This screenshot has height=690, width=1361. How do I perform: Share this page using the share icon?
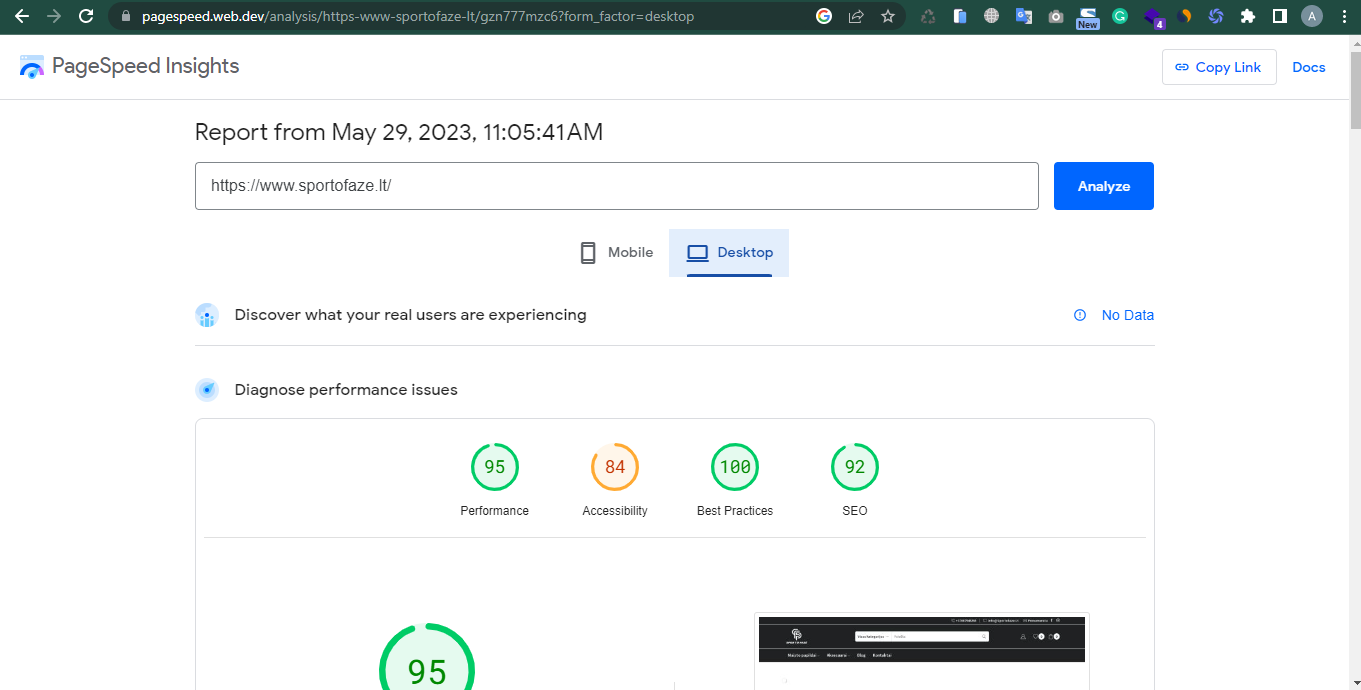click(856, 16)
